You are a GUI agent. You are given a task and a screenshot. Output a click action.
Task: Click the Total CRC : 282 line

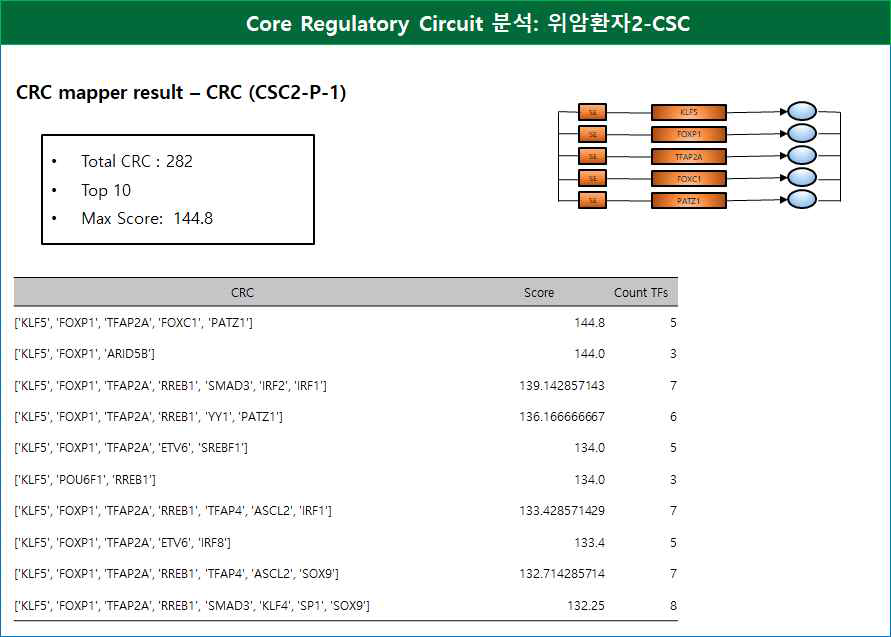tap(137, 161)
